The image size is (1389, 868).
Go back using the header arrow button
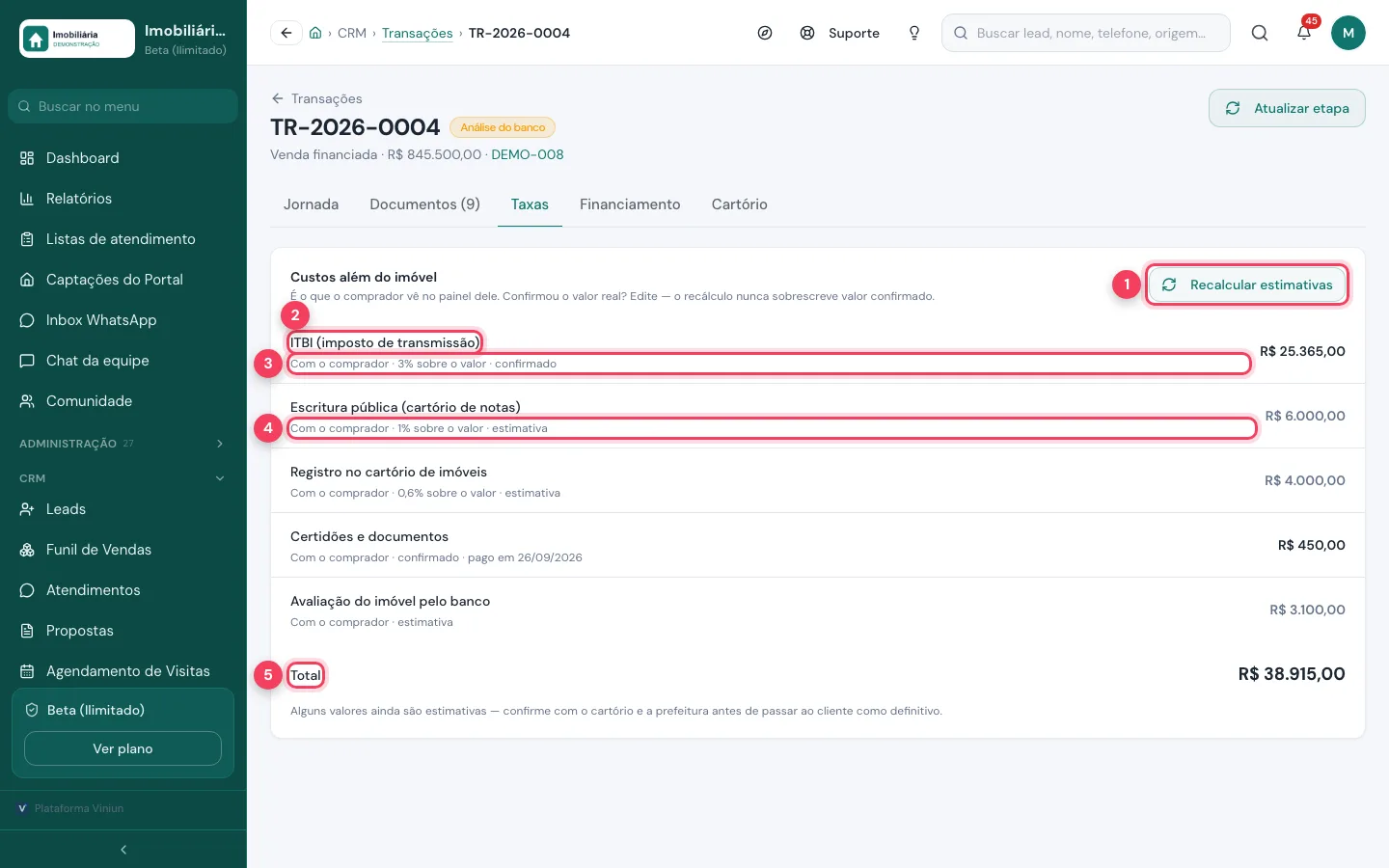point(286,33)
